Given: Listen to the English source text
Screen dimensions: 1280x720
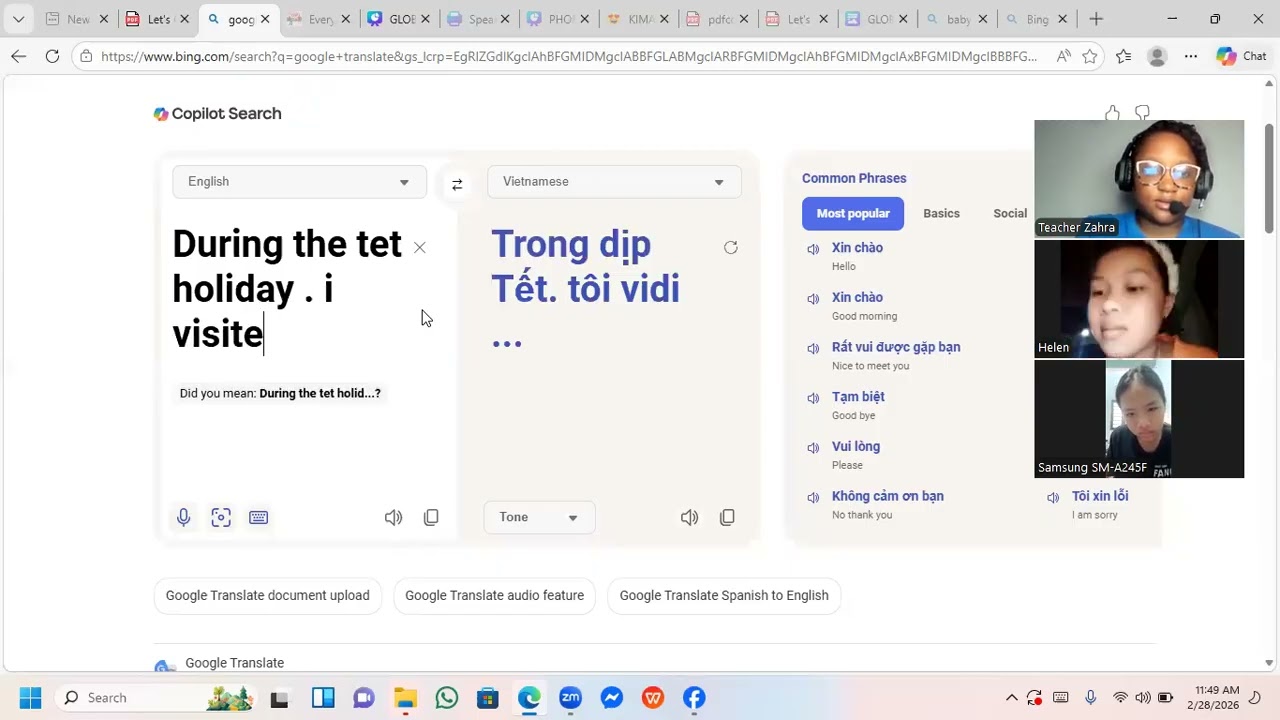Looking at the screenshot, I should 393,517.
